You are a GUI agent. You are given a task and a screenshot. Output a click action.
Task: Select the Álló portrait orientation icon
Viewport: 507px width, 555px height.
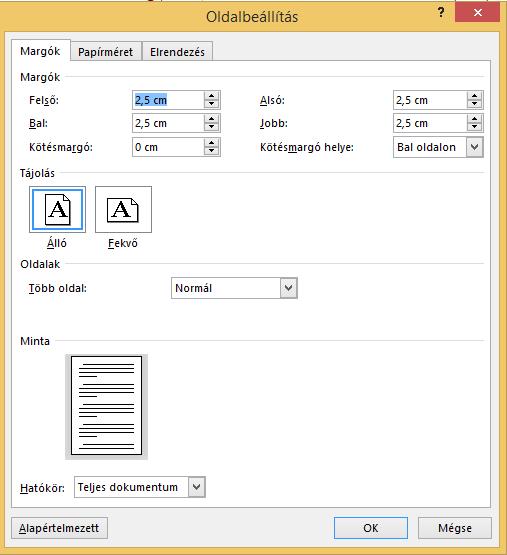click(57, 210)
